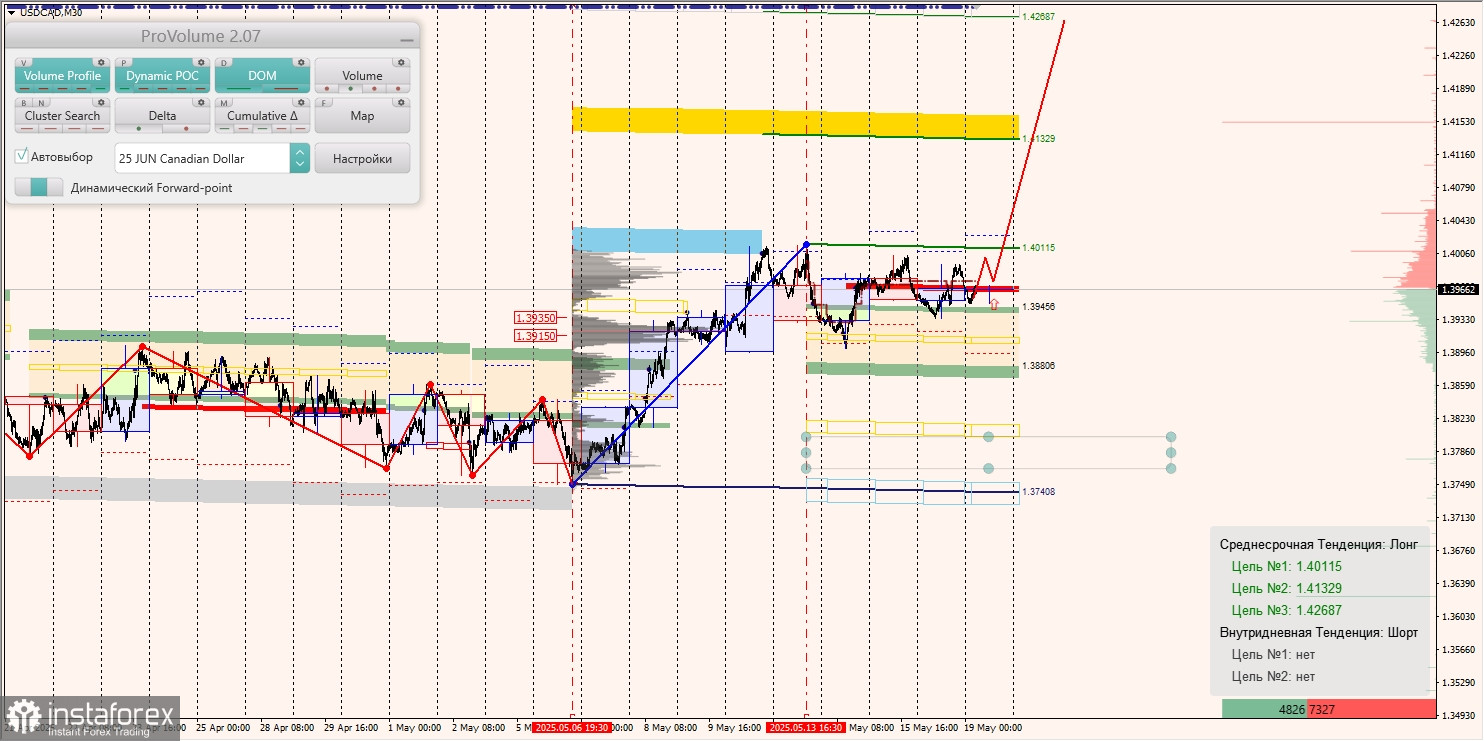Enable the Map indicator

[362, 115]
